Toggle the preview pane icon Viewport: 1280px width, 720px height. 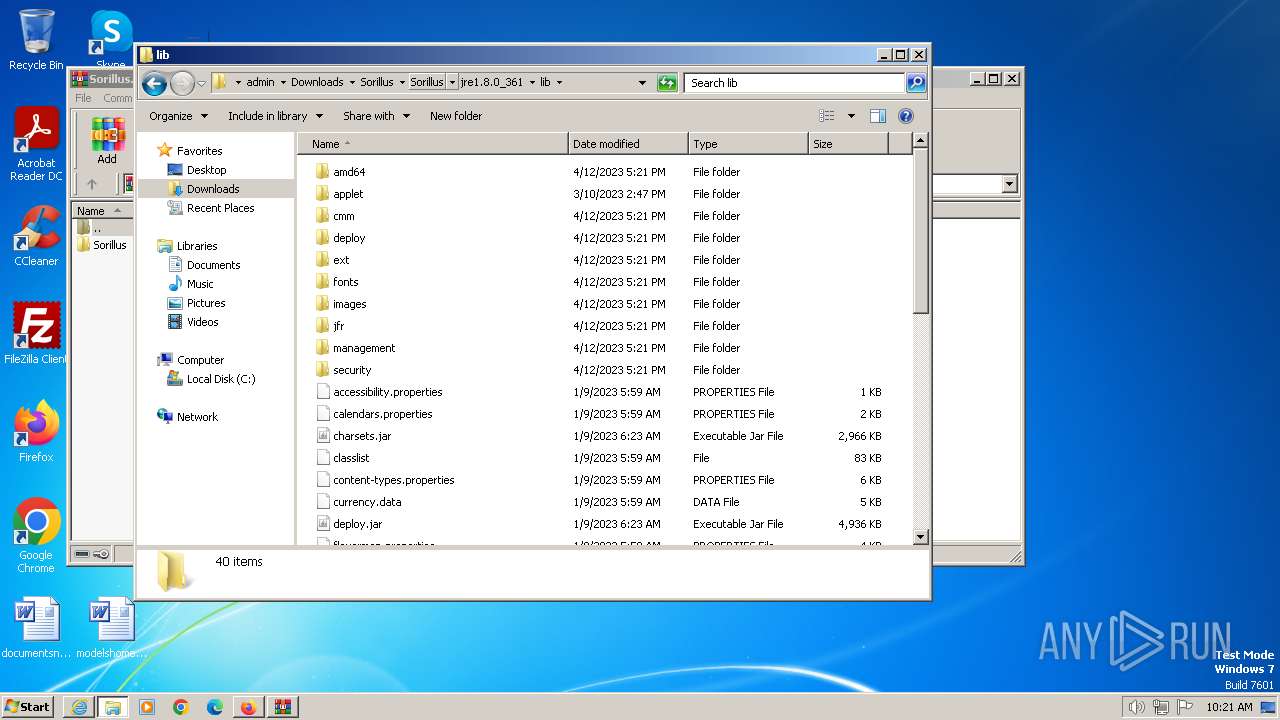[878, 116]
